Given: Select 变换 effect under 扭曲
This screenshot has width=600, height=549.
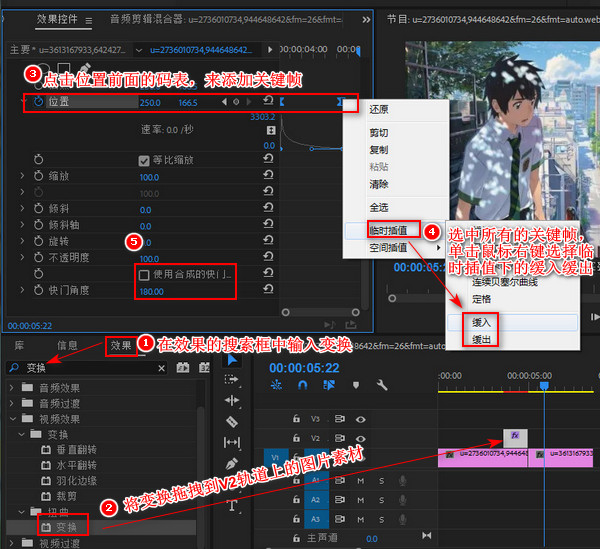Looking at the screenshot, I should (67, 527).
